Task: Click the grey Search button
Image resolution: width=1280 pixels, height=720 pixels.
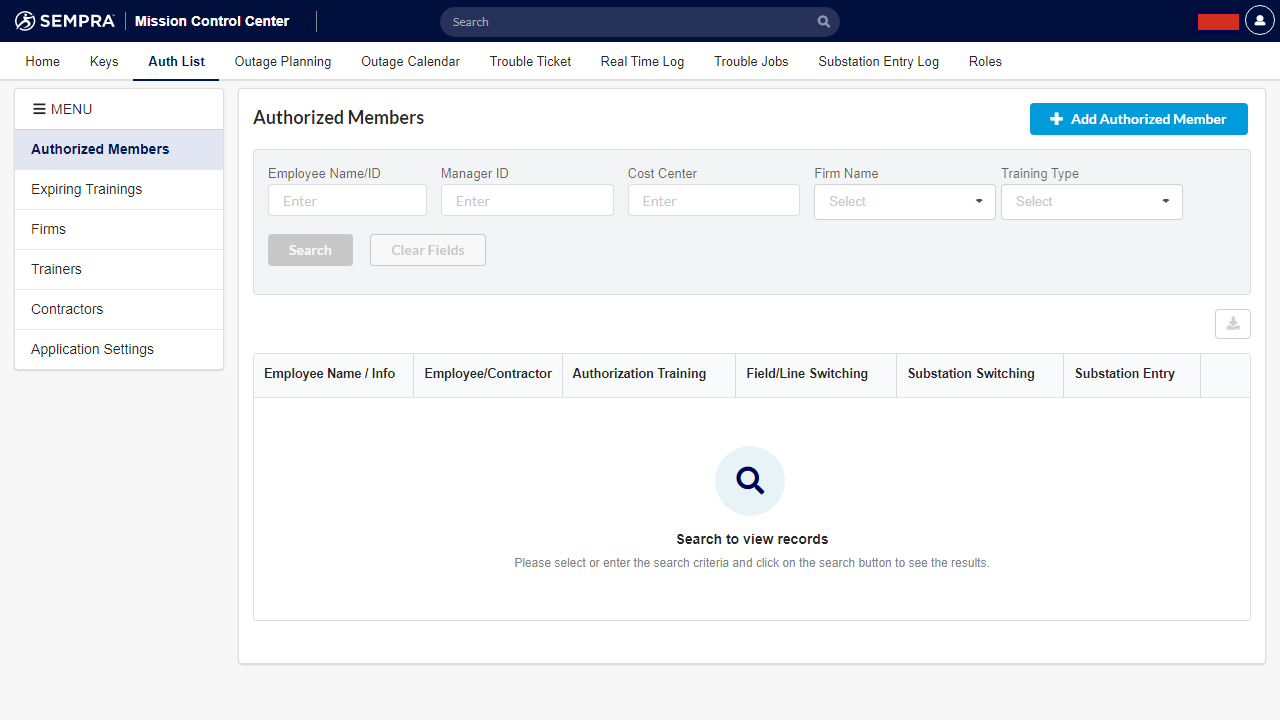Action: click(310, 250)
